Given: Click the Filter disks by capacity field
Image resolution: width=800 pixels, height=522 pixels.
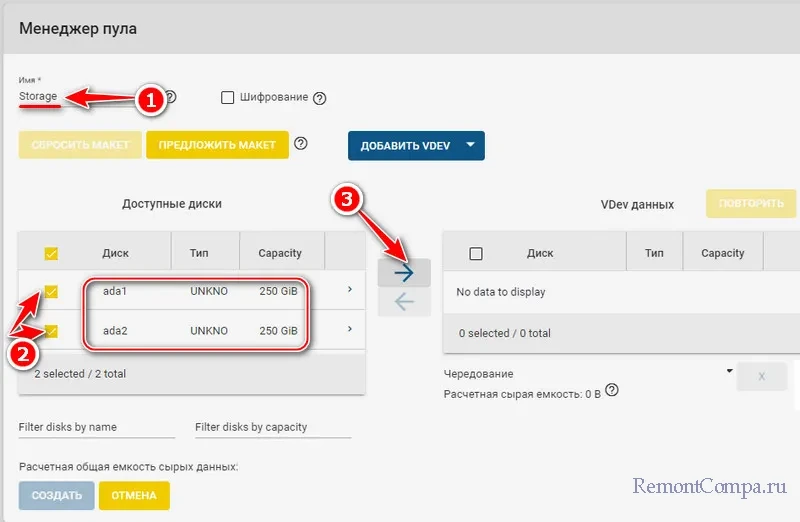Looking at the screenshot, I should point(273,427).
